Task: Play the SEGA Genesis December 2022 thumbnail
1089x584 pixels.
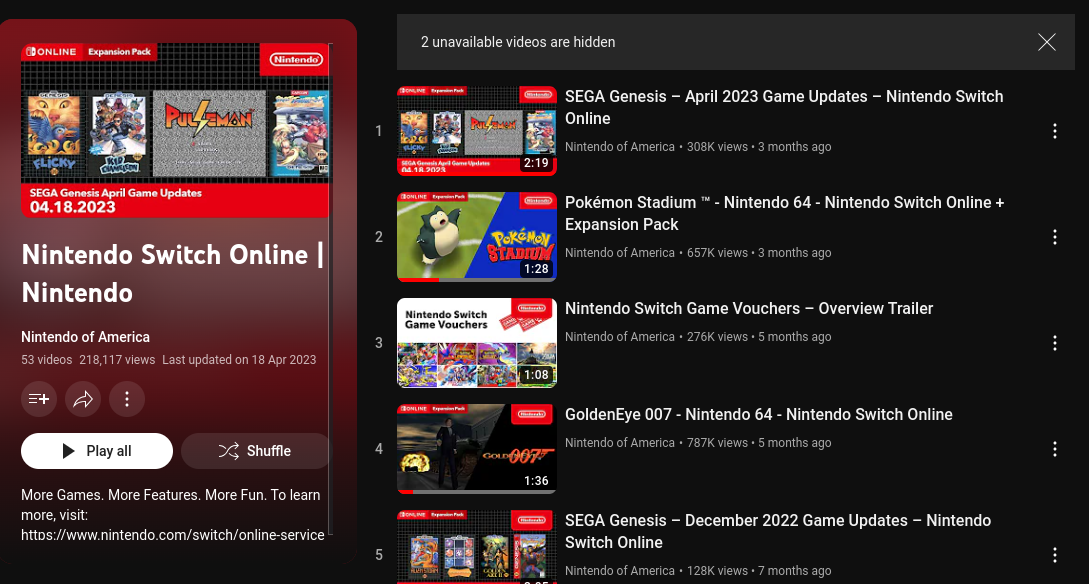Action: [476, 547]
